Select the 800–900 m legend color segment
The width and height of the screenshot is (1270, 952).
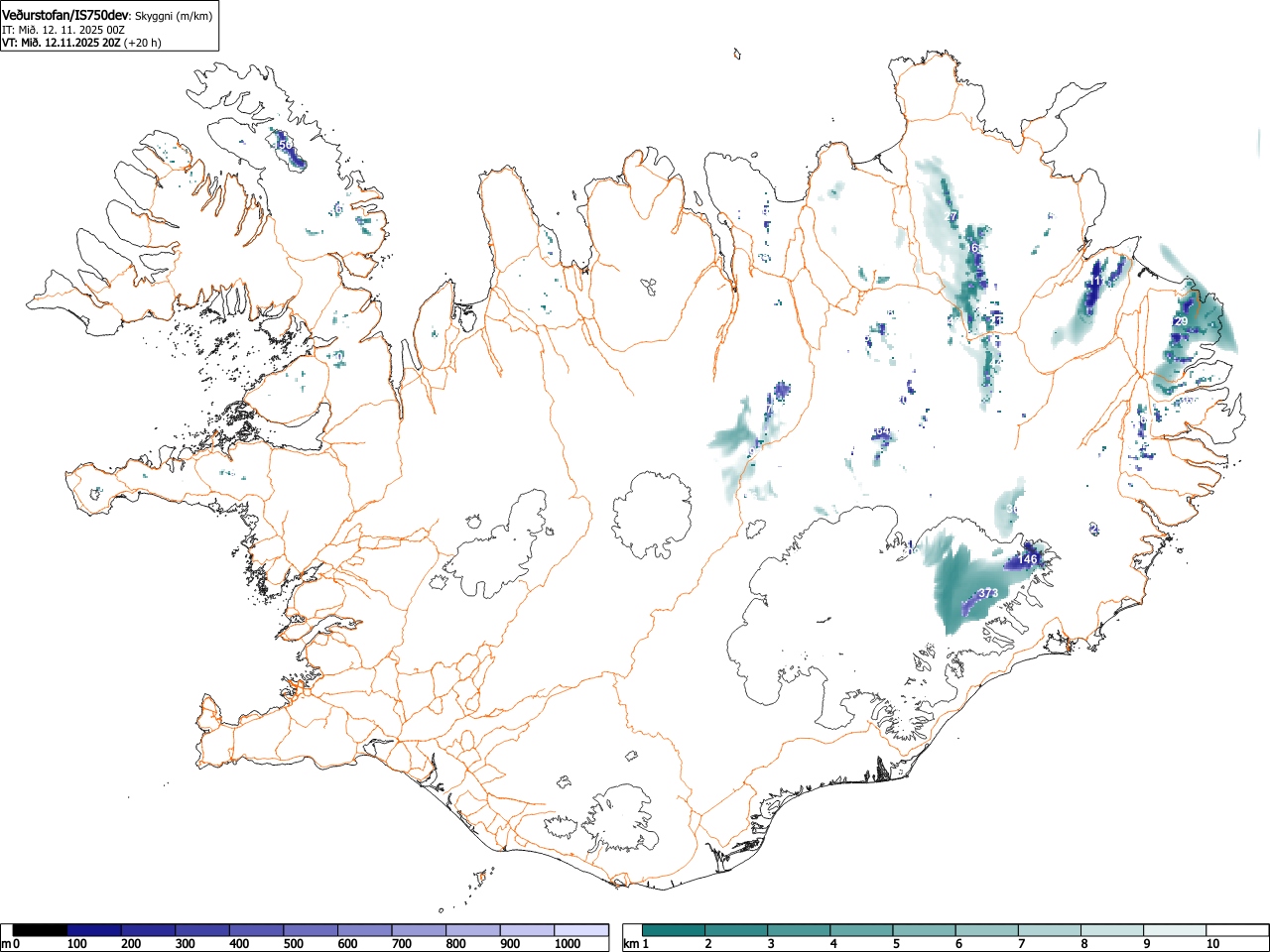(x=473, y=930)
